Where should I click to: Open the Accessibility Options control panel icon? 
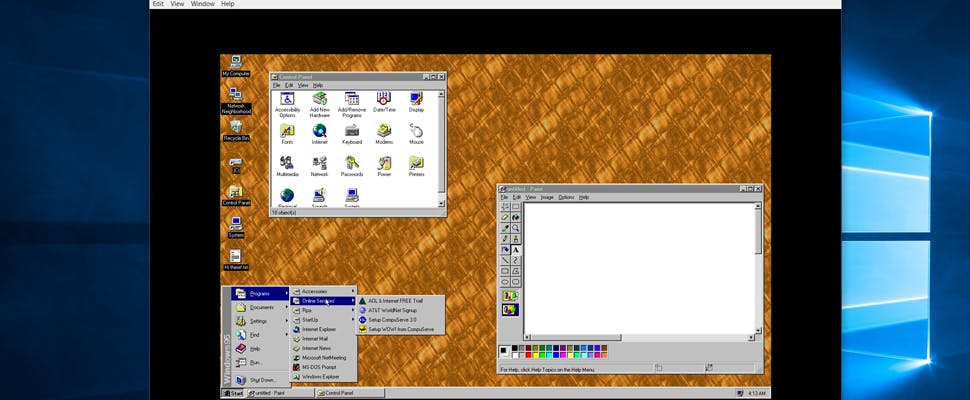pyautogui.click(x=287, y=105)
